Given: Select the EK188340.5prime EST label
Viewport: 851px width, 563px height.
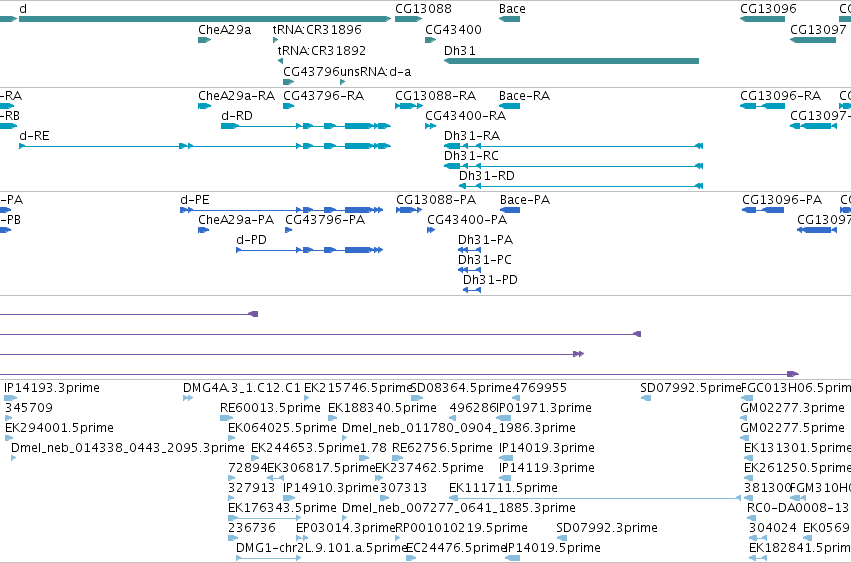Looking at the screenshot, I should 382,408.
